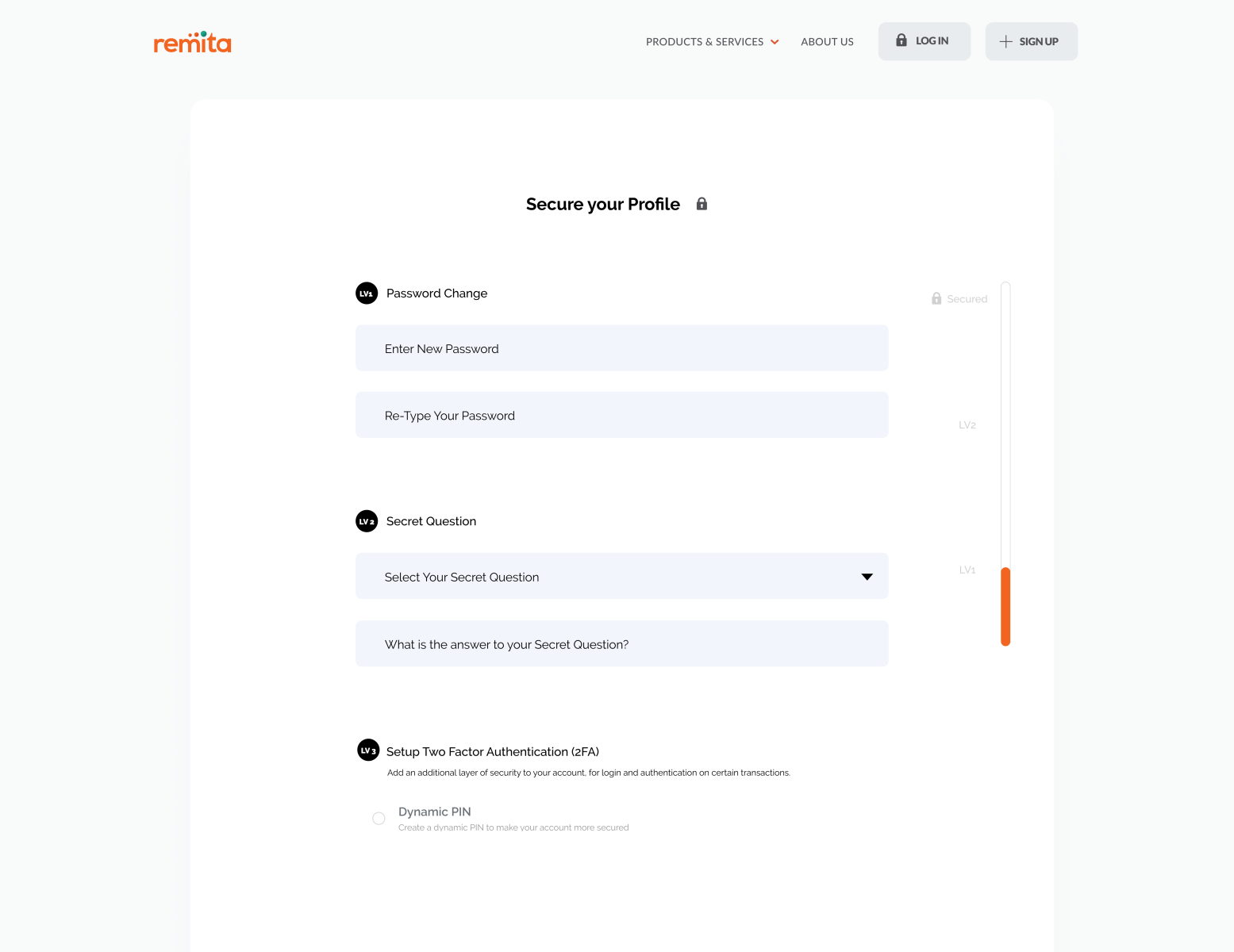Click the plus icon in Sign Up button

1005,41
